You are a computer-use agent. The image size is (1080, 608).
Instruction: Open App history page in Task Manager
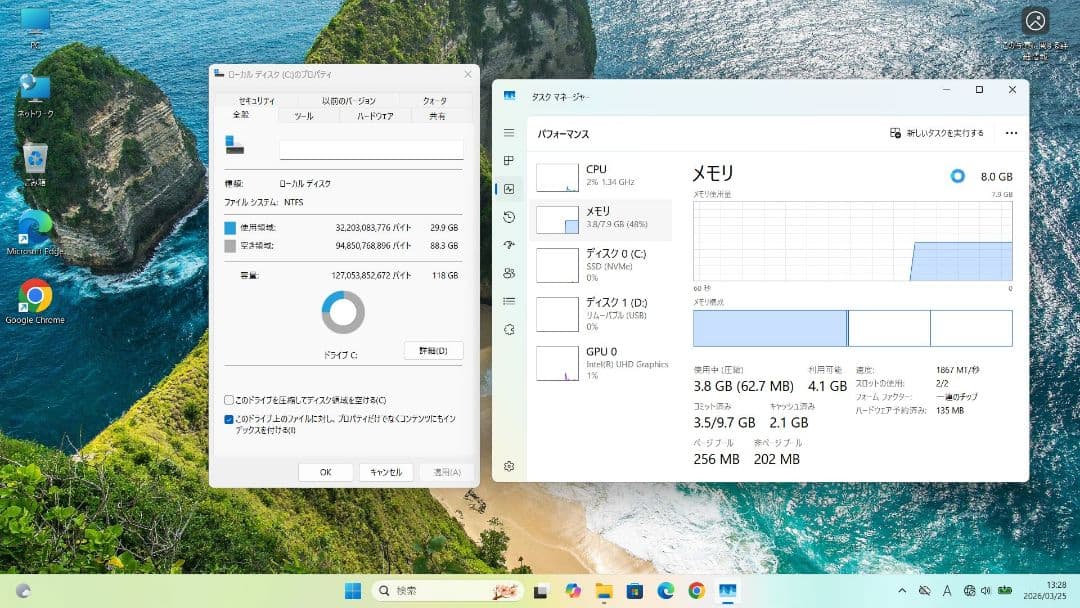tap(509, 217)
